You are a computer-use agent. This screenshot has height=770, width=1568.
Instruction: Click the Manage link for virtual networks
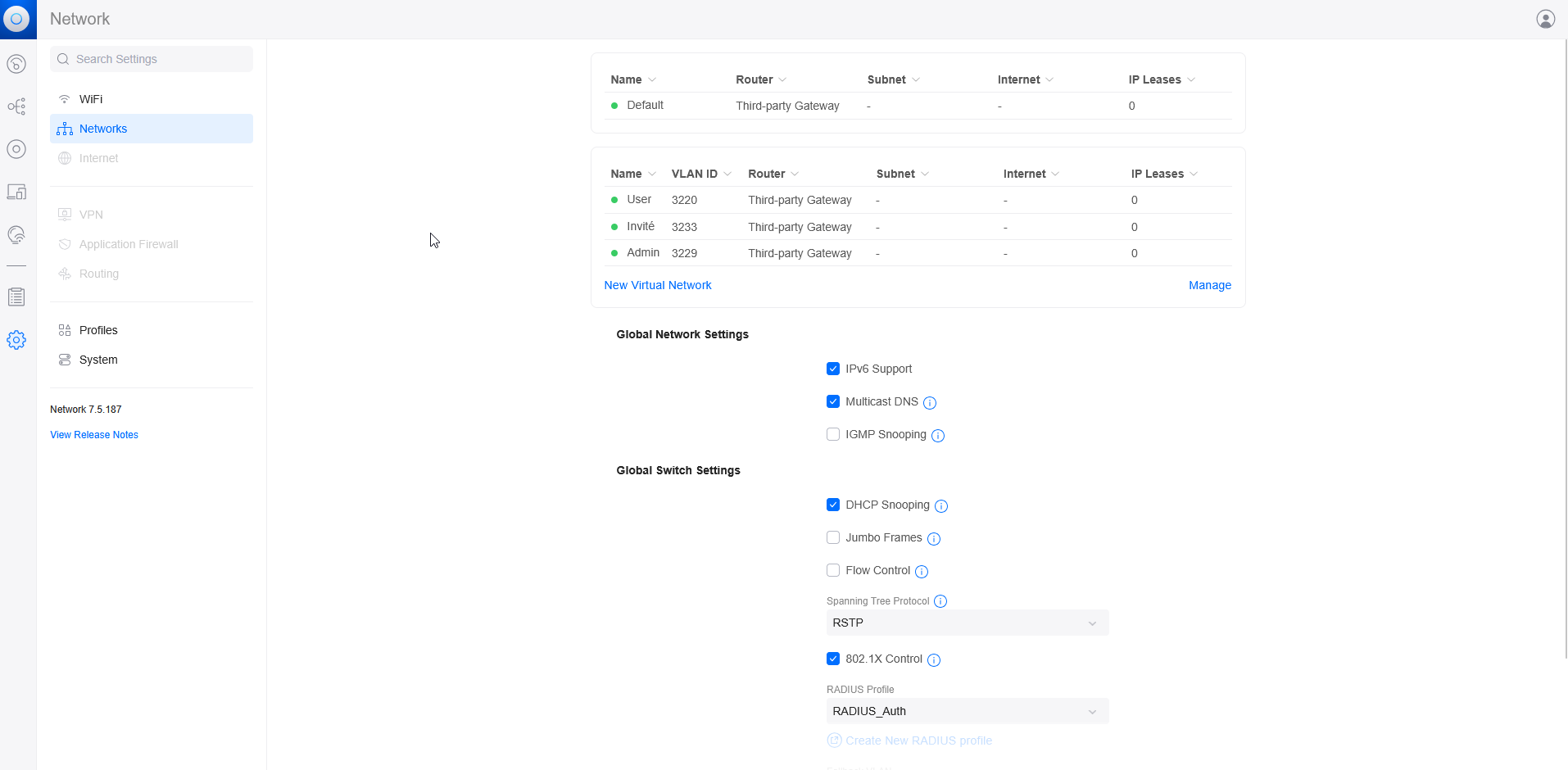pyautogui.click(x=1209, y=285)
